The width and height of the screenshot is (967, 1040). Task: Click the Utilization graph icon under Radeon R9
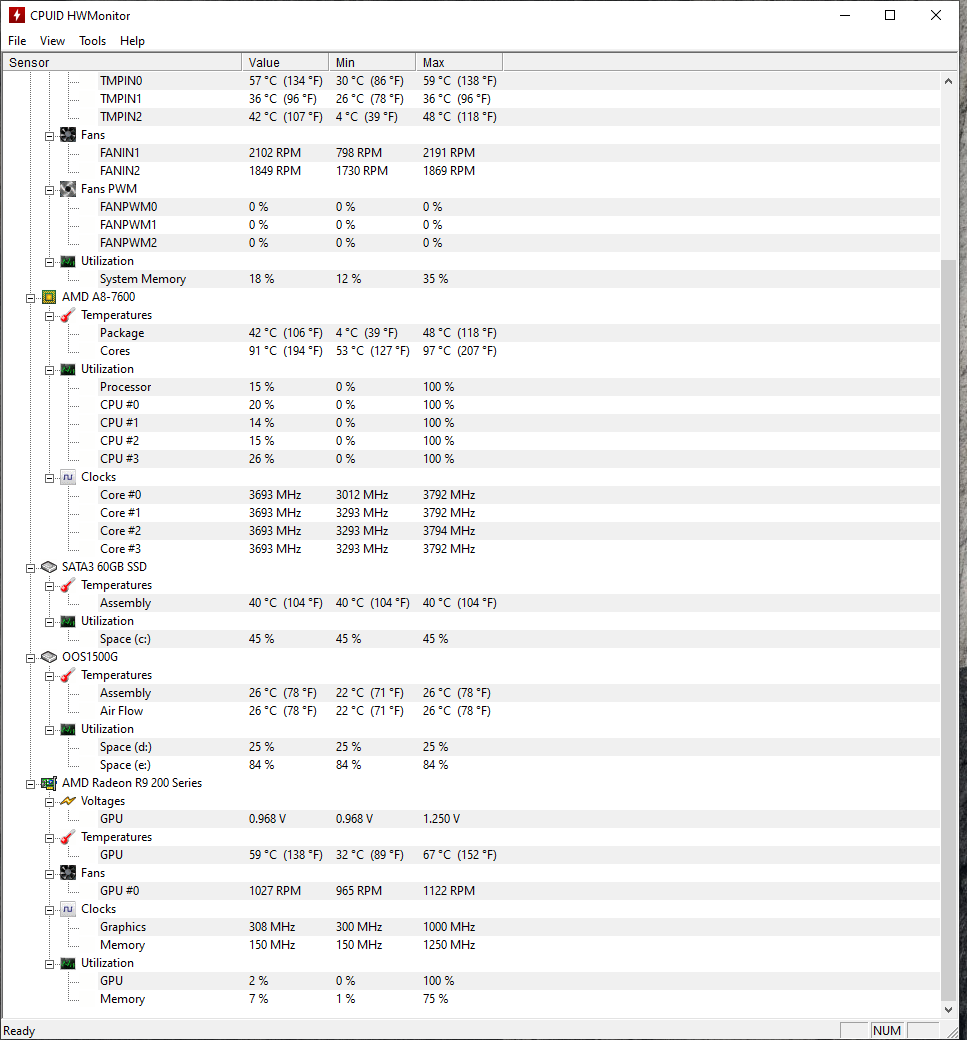click(x=68, y=963)
